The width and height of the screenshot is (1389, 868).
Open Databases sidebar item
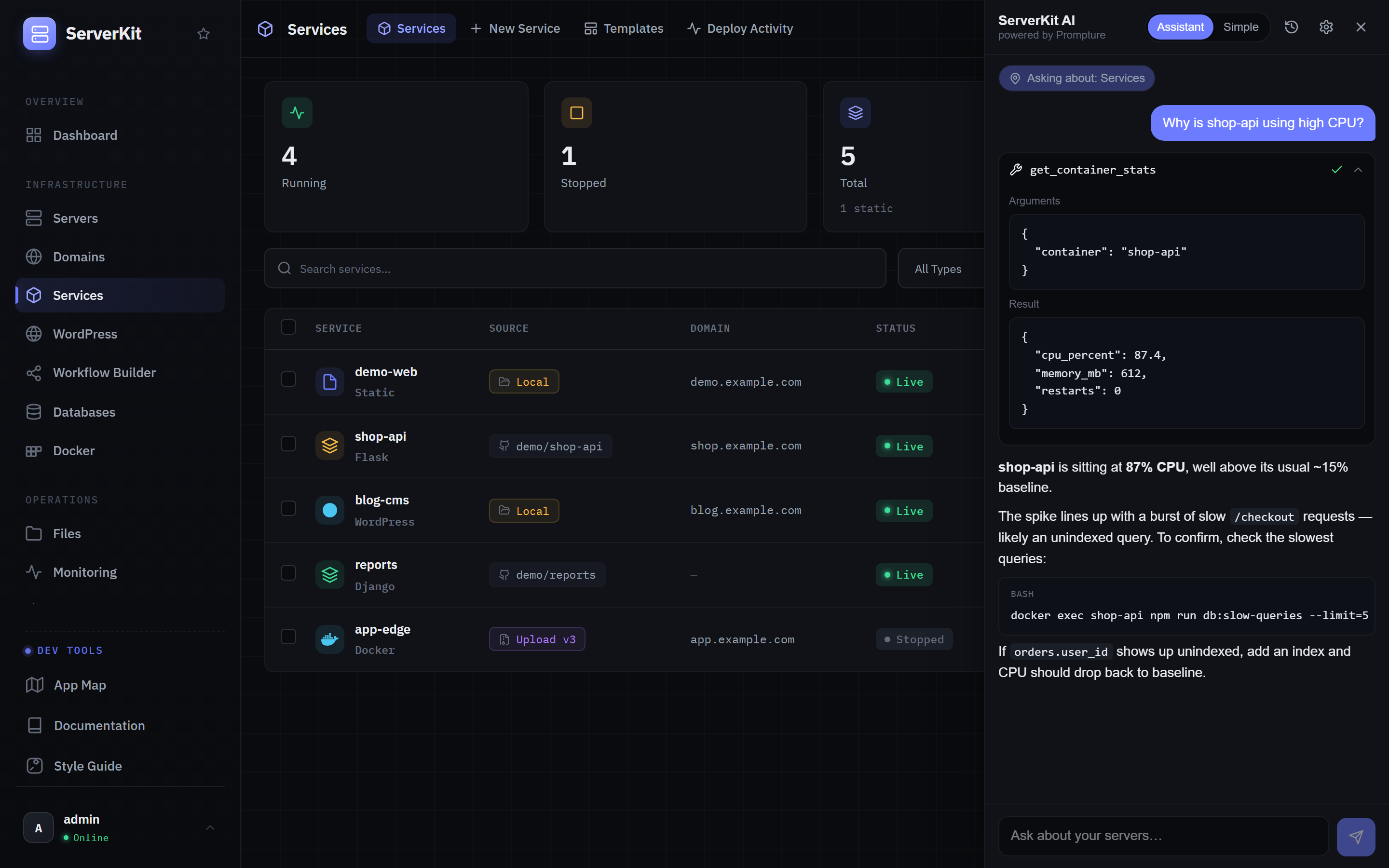120,412
